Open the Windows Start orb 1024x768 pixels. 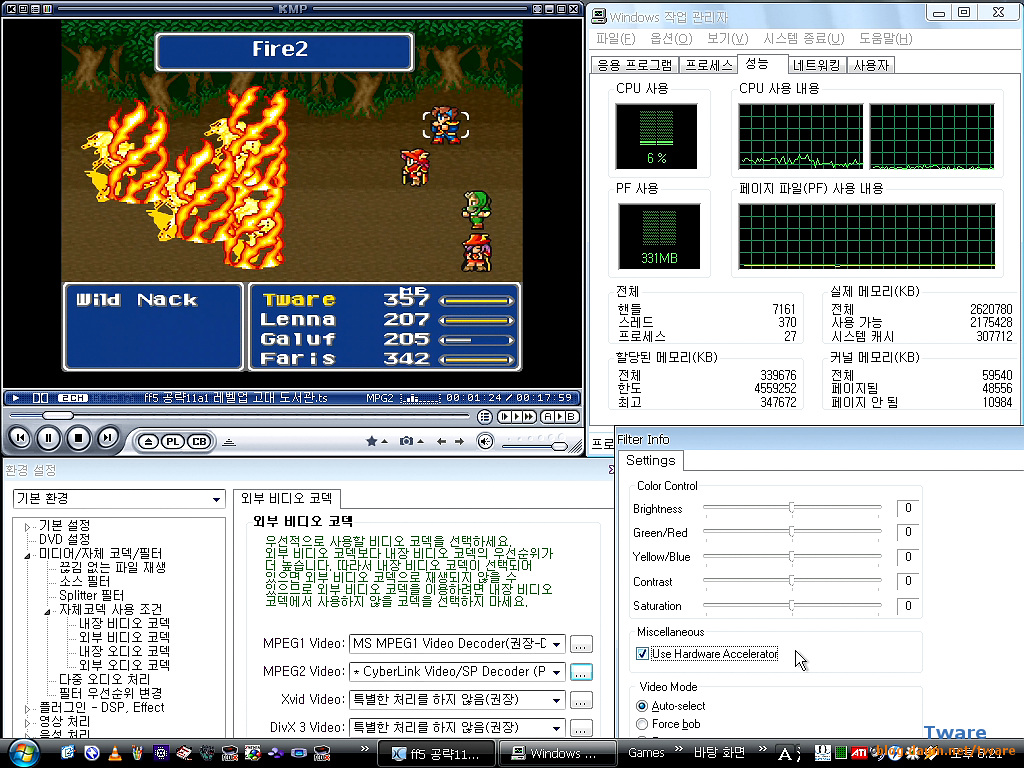pos(23,753)
